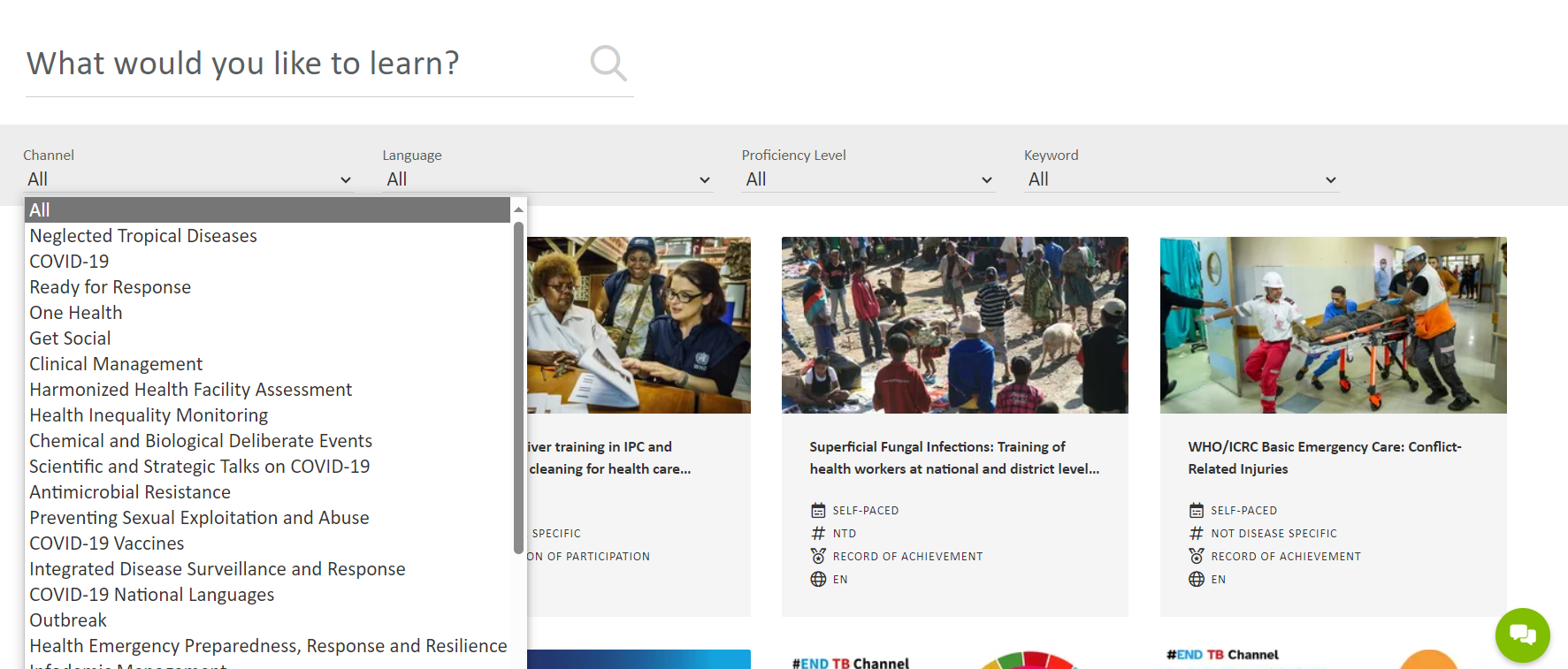Select Clinical Management channel
This screenshot has width=1568, height=669.
pos(268,364)
